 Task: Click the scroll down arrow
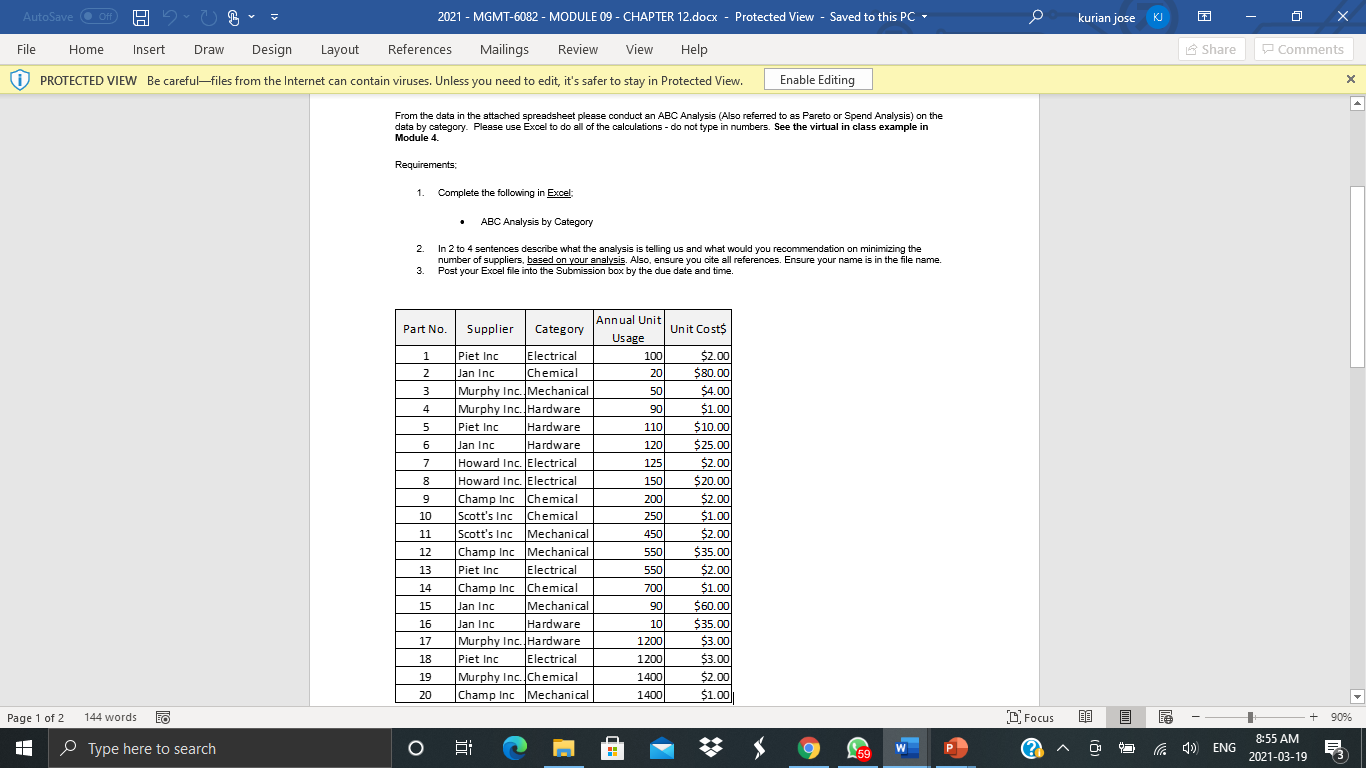[x=1357, y=697]
